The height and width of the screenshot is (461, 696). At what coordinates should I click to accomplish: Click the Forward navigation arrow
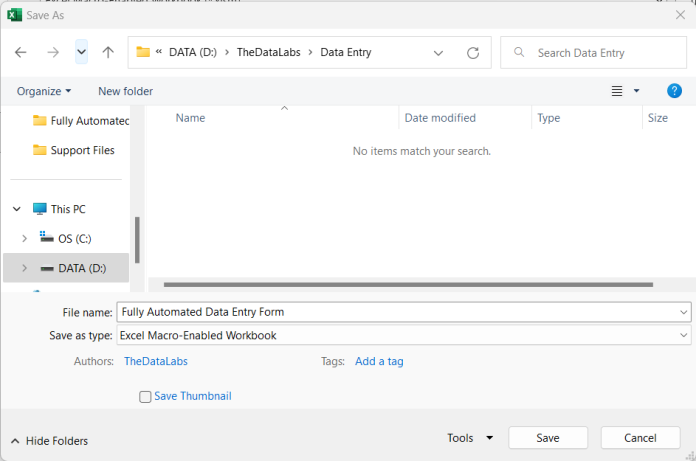coord(53,53)
